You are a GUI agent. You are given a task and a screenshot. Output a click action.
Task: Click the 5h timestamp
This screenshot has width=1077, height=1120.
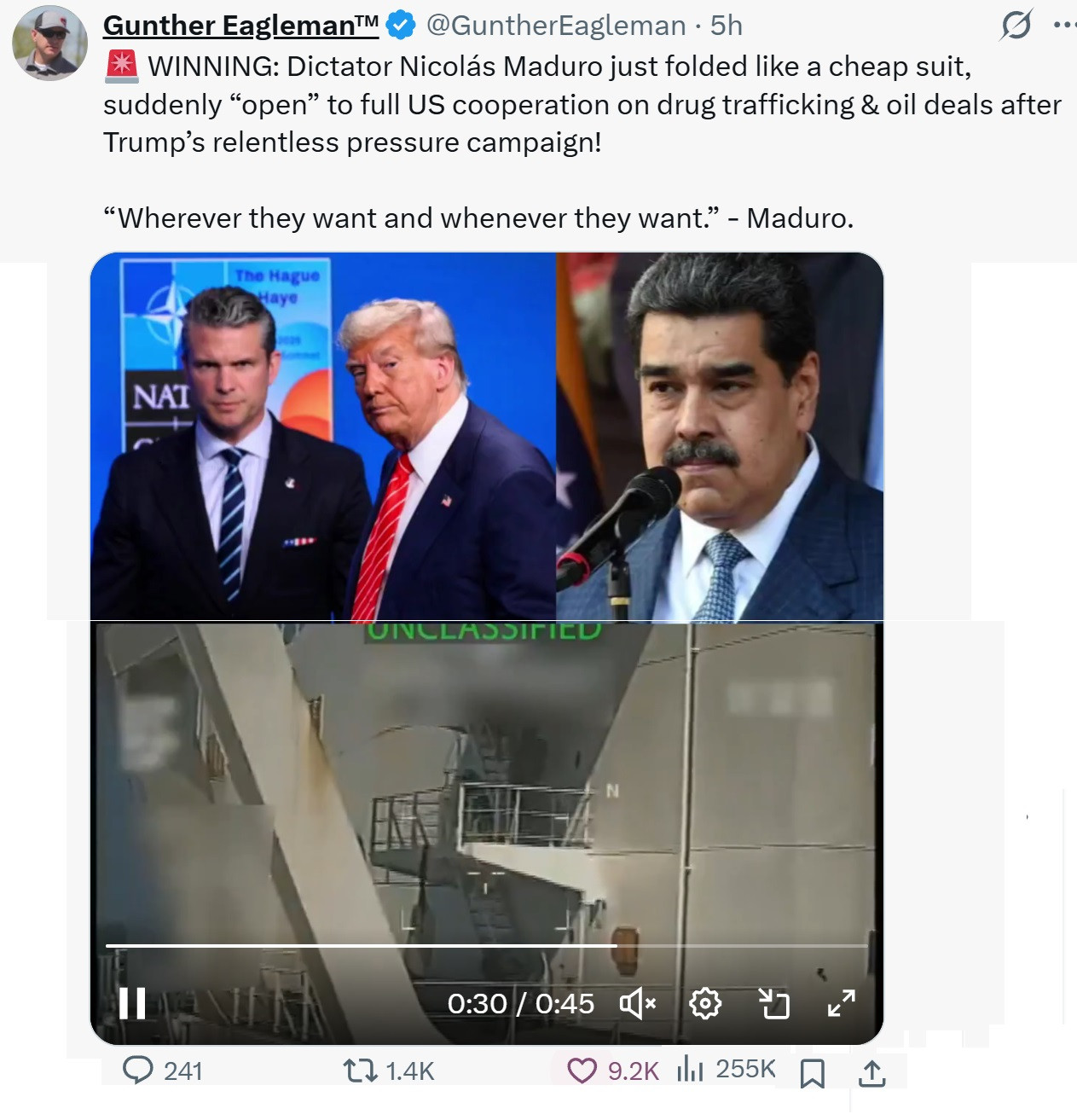tap(727, 26)
